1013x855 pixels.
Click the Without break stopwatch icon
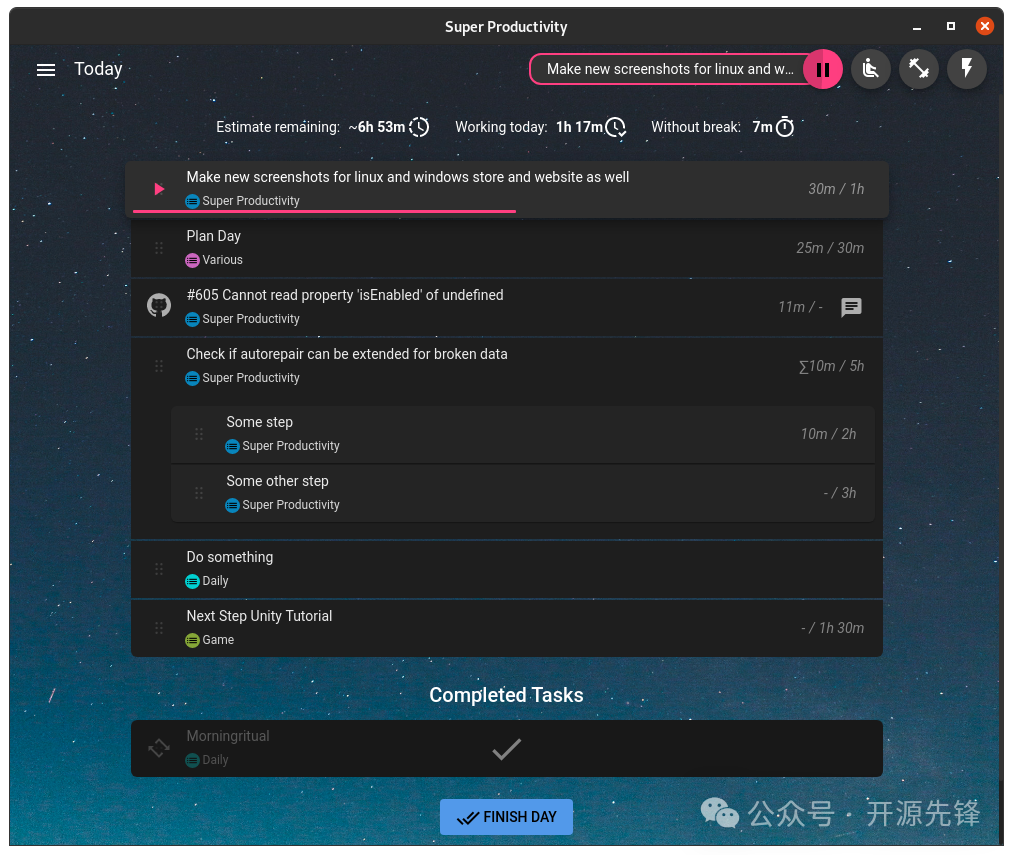785,127
